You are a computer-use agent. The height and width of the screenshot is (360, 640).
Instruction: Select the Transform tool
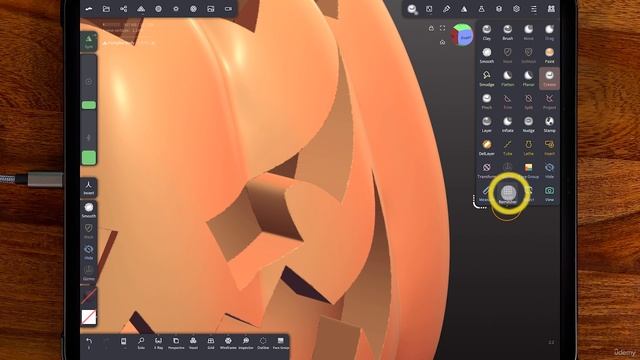(487, 171)
